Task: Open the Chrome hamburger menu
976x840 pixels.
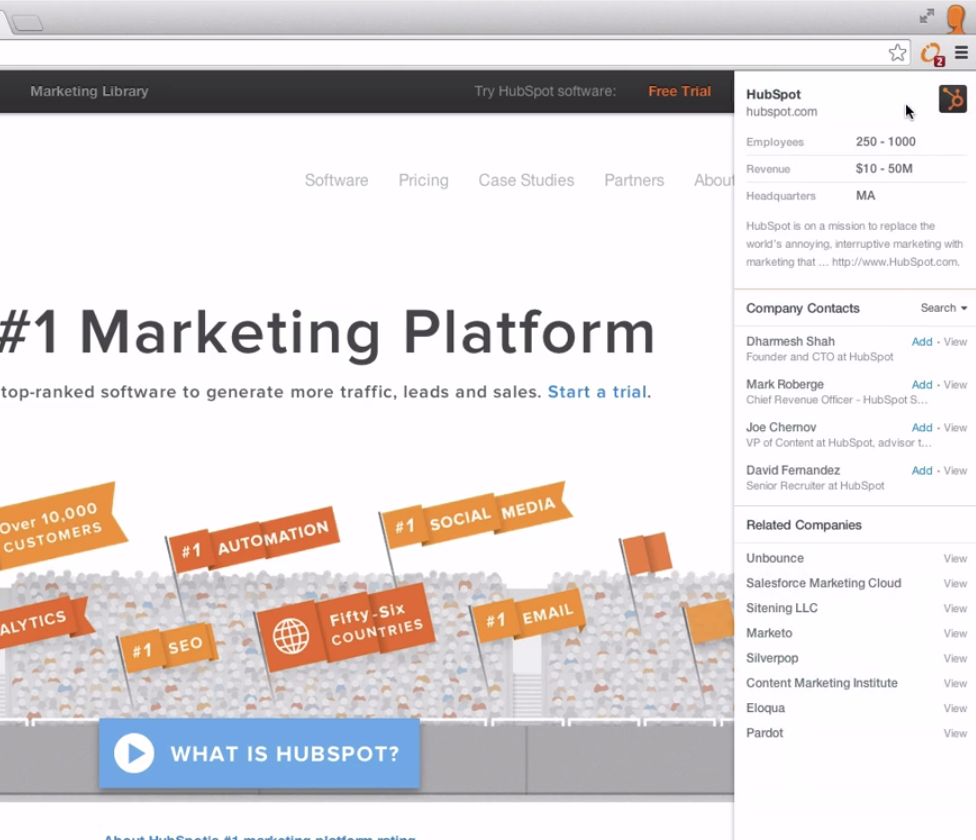Action: [962, 53]
